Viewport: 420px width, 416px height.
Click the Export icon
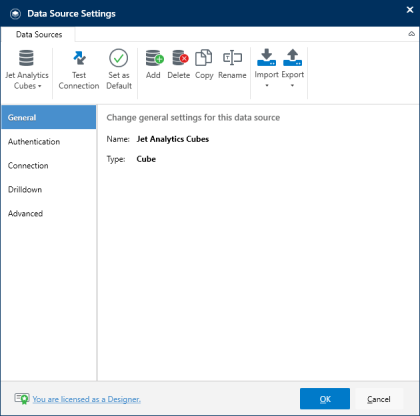coord(293,57)
